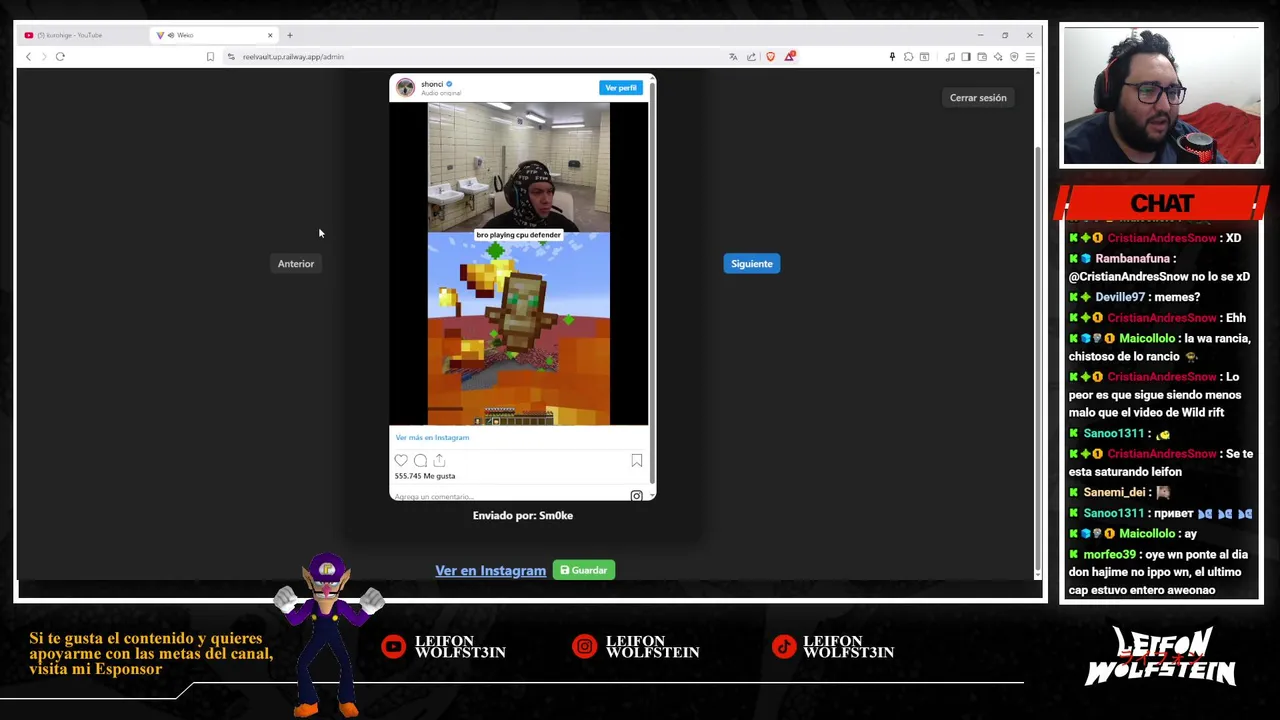Like the post with heart icon

tap(401, 461)
